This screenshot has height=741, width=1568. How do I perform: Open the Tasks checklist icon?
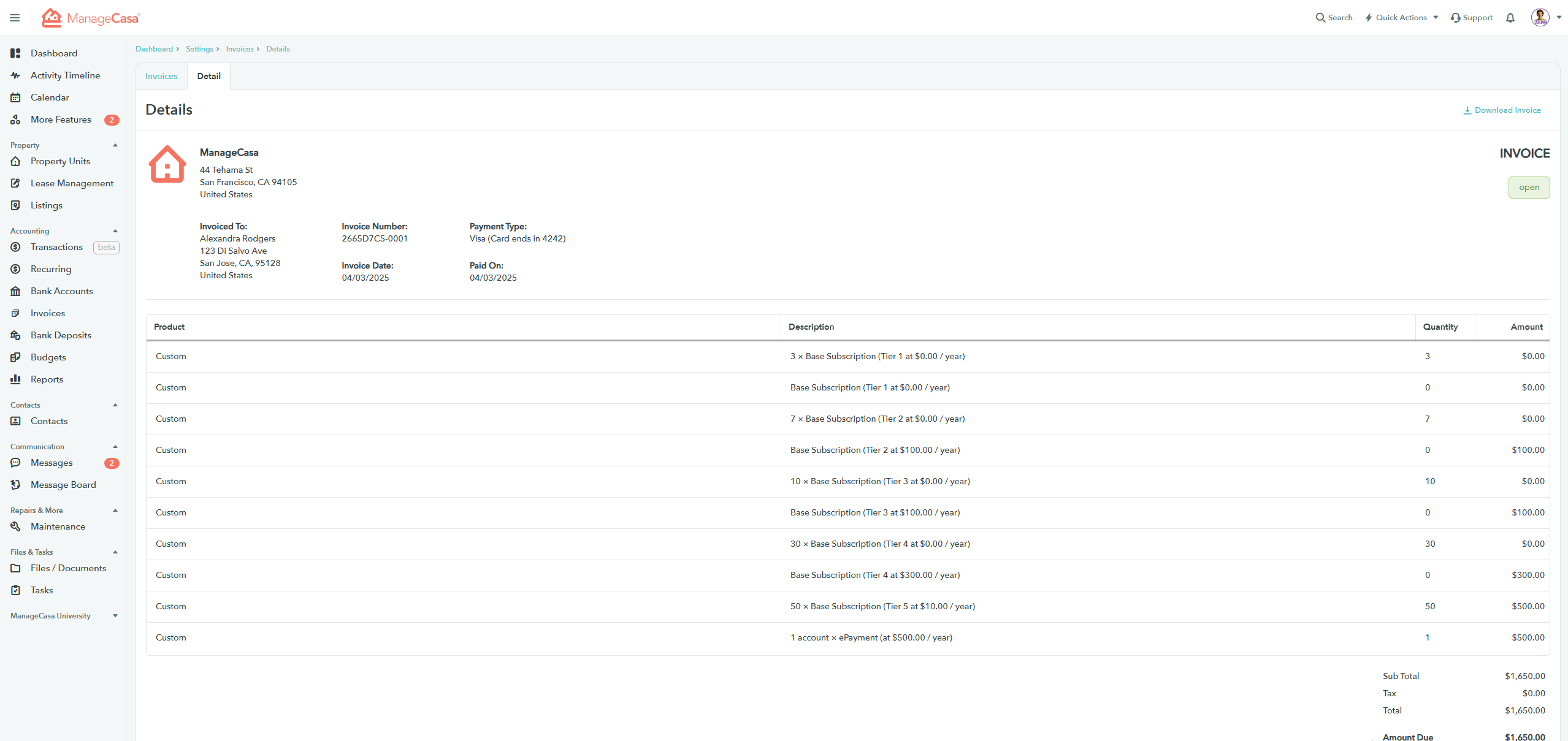tap(16, 590)
